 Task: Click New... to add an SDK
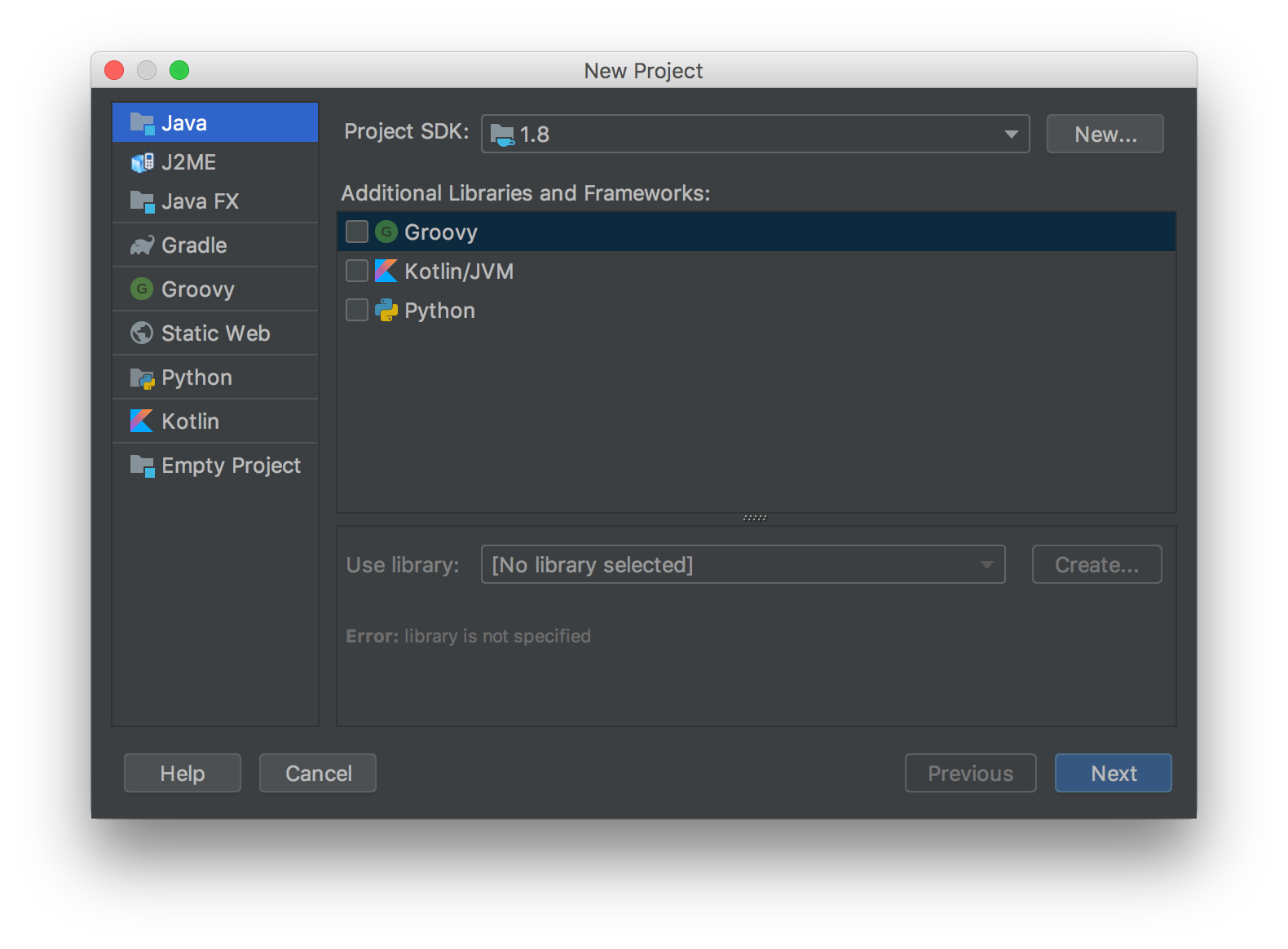(1105, 134)
